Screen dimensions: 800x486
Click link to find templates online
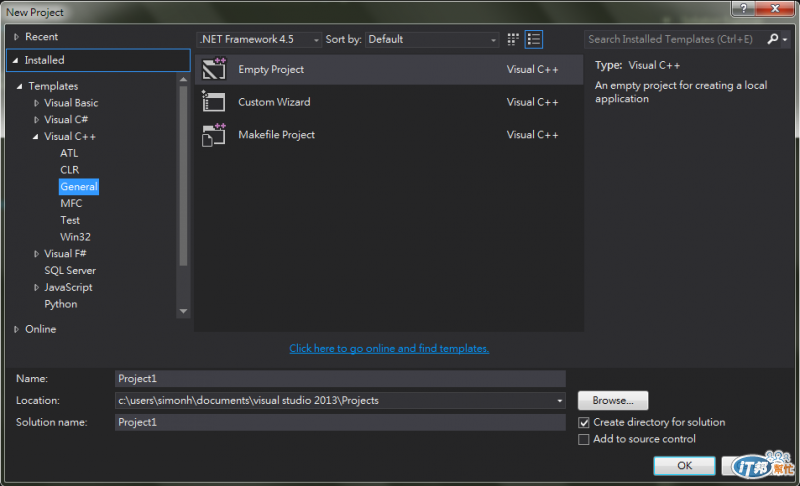tap(389, 349)
